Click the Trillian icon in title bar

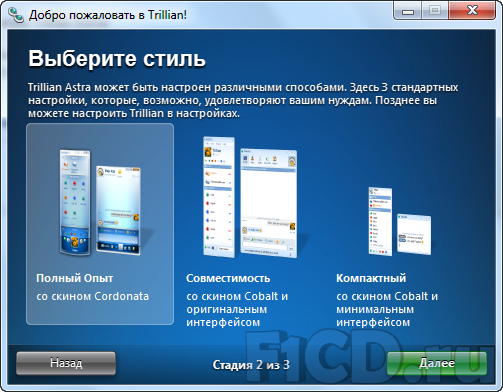click(x=16, y=15)
